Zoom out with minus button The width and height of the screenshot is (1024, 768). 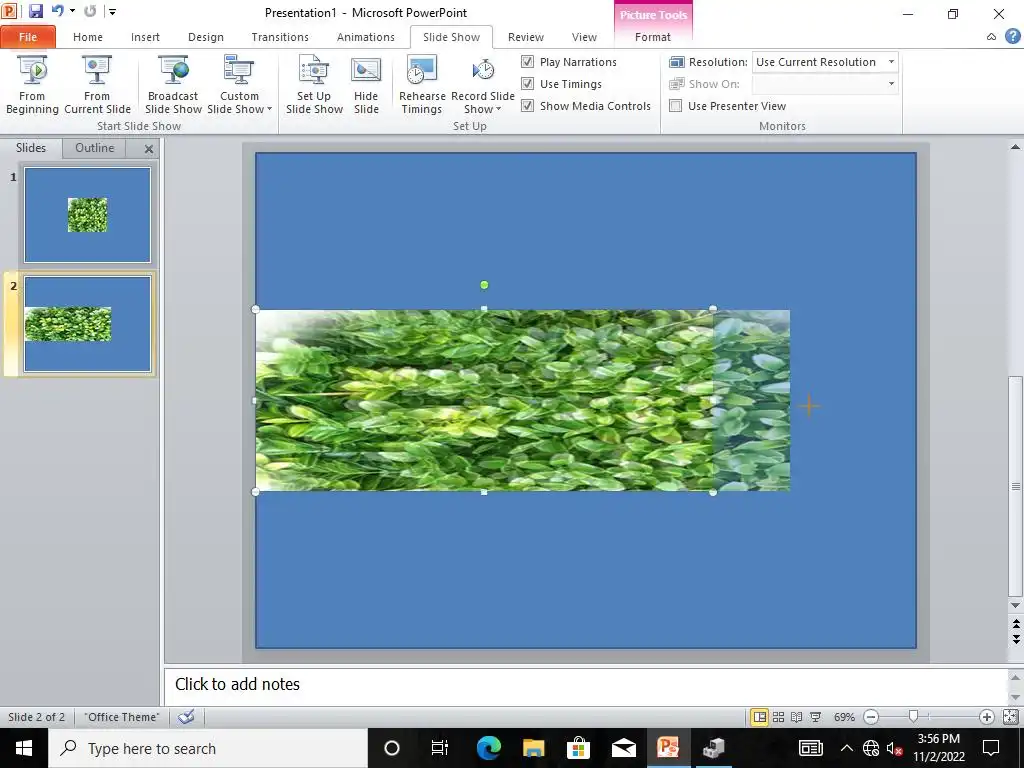point(871,717)
